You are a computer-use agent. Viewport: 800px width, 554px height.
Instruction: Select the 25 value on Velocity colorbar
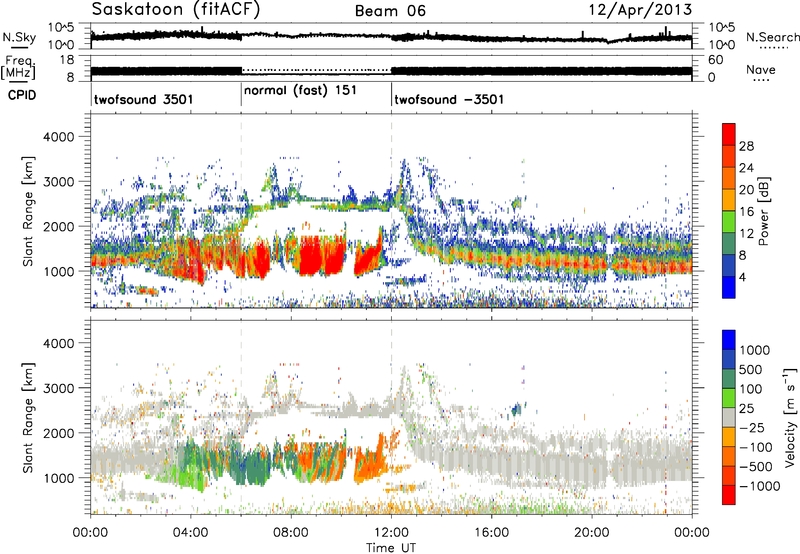click(746, 408)
